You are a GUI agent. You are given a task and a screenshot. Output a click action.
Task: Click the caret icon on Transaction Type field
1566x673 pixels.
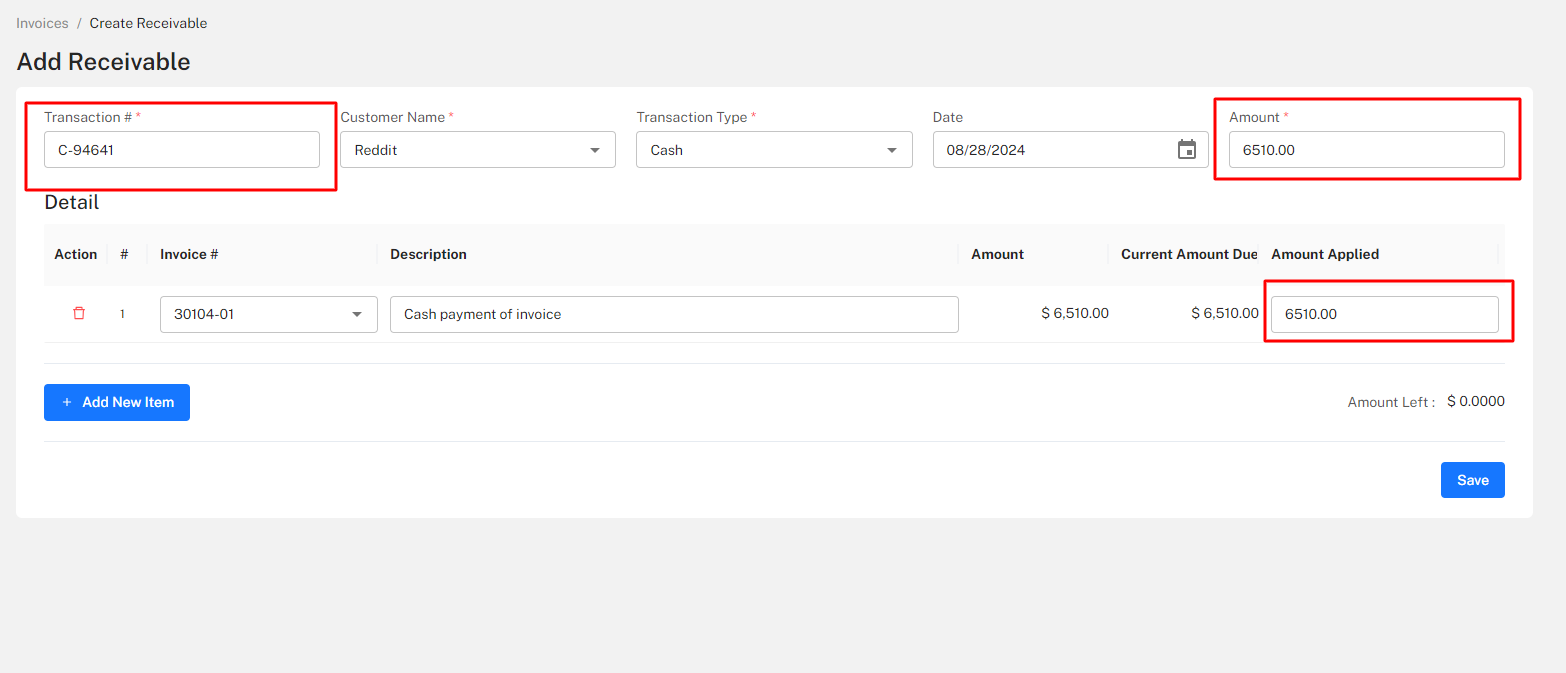click(x=891, y=149)
